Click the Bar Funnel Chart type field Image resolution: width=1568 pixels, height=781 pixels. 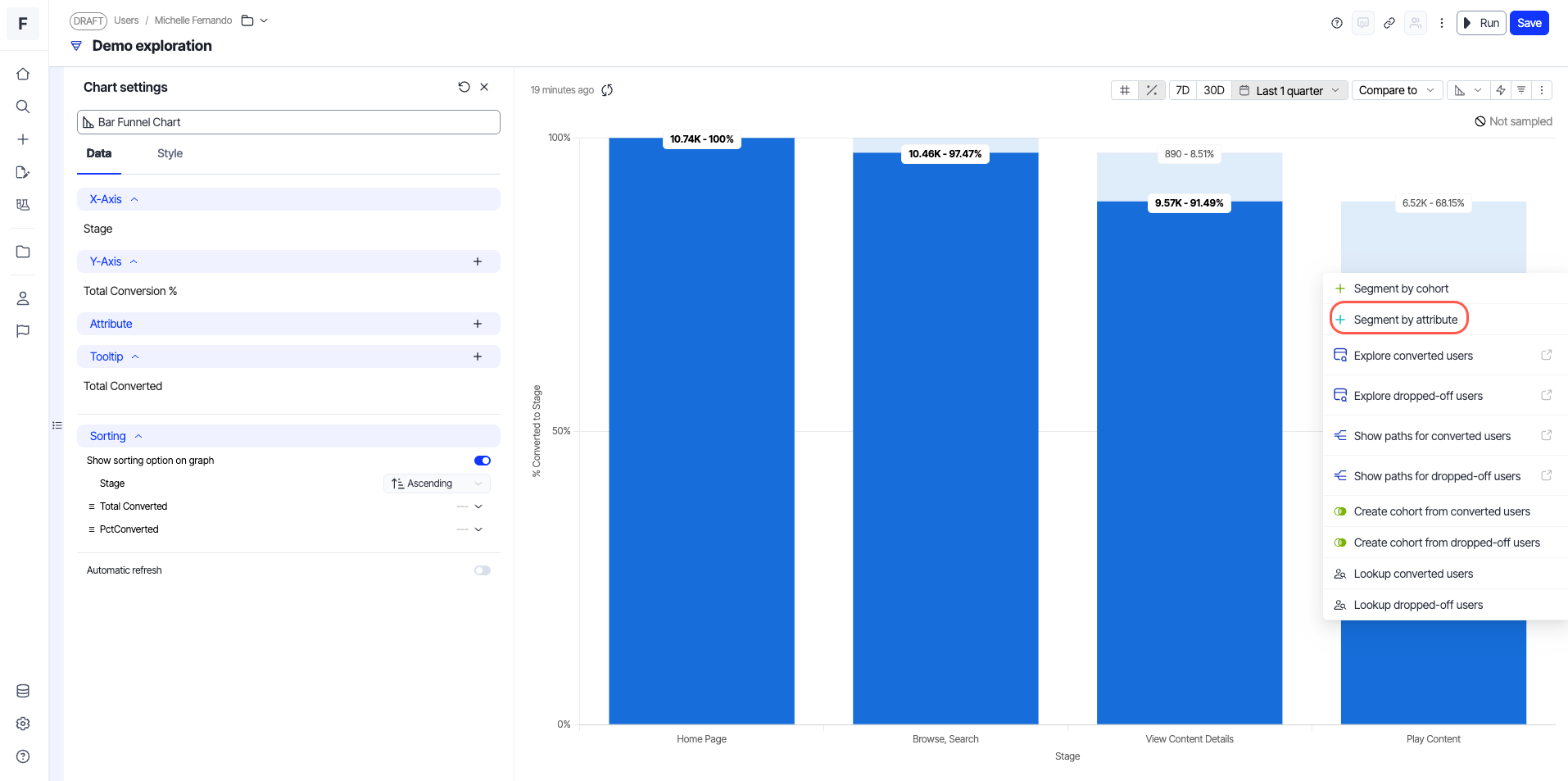coord(288,122)
